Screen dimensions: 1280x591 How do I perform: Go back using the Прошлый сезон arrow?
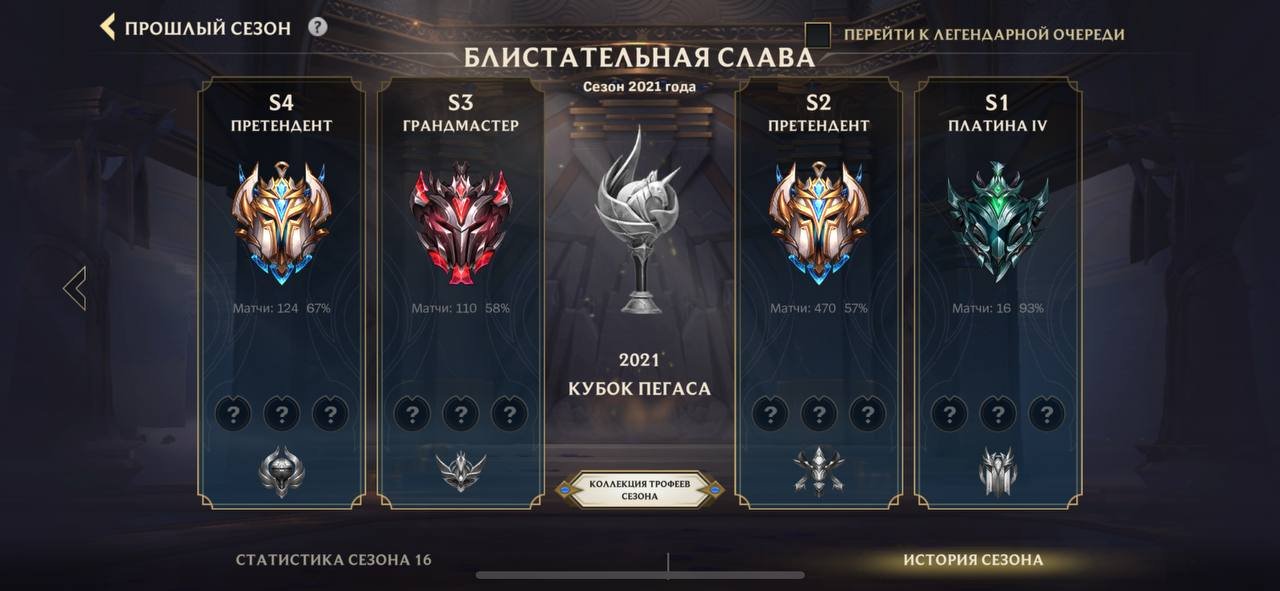(108, 27)
